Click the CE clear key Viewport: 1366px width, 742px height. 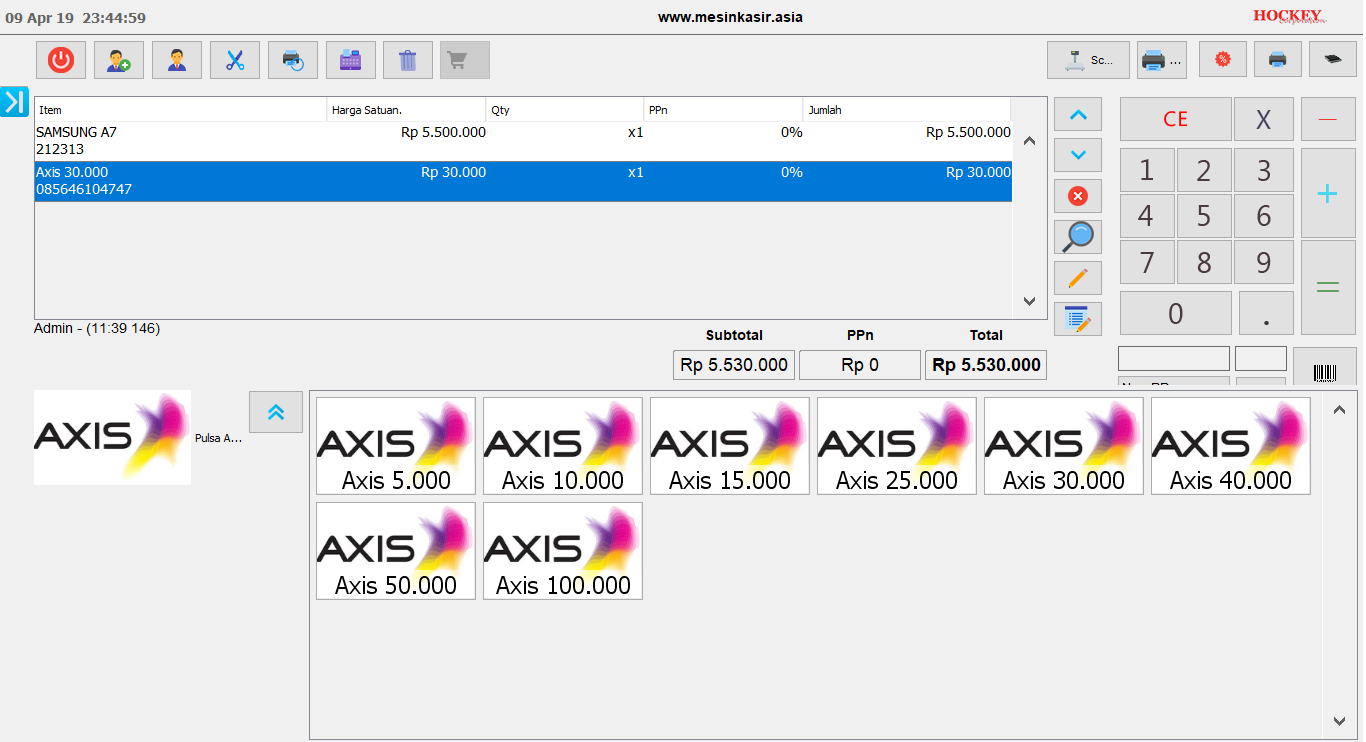1176,119
